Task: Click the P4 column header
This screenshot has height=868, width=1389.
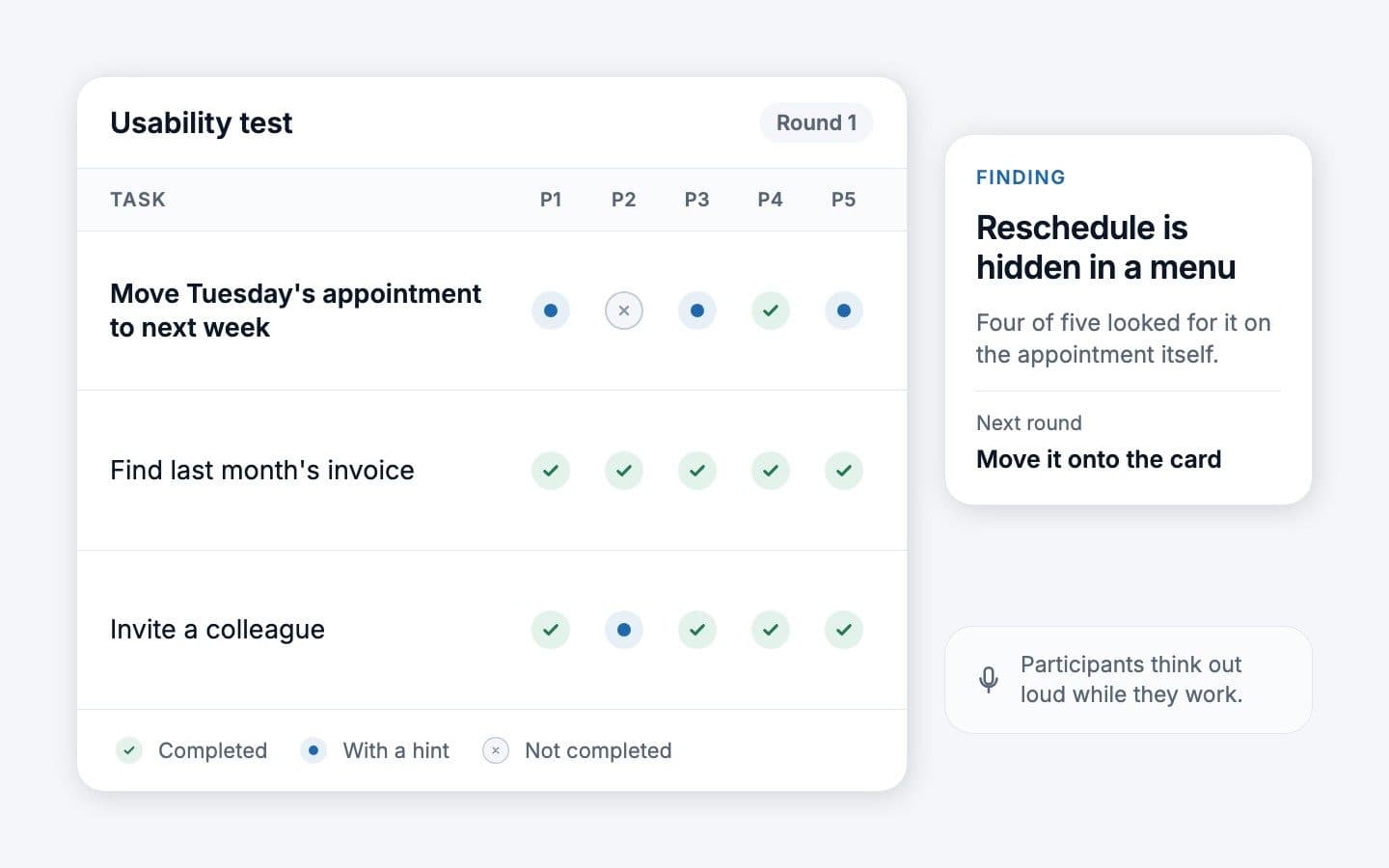Action: (x=771, y=200)
